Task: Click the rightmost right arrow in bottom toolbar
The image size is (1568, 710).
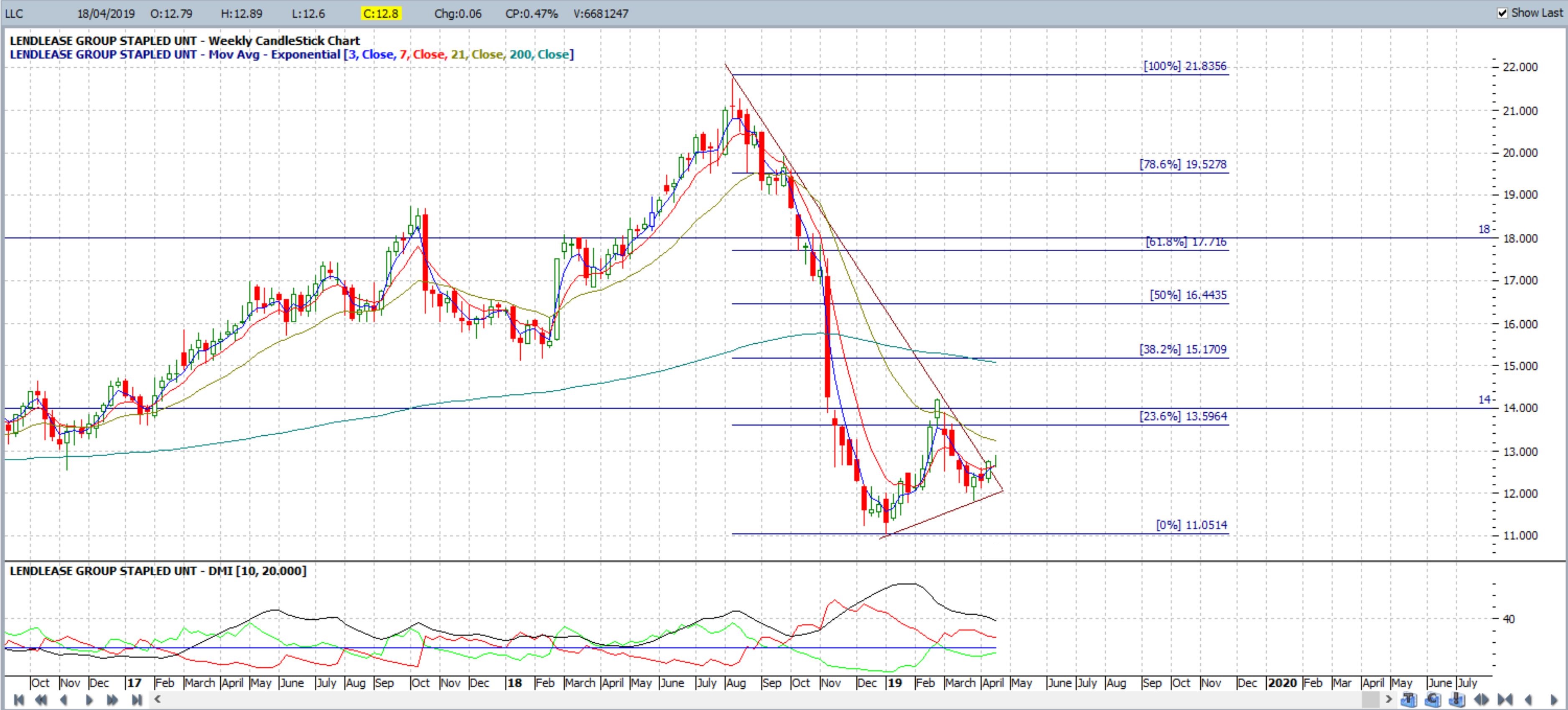Action: pyautogui.click(x=1554, y=700)
